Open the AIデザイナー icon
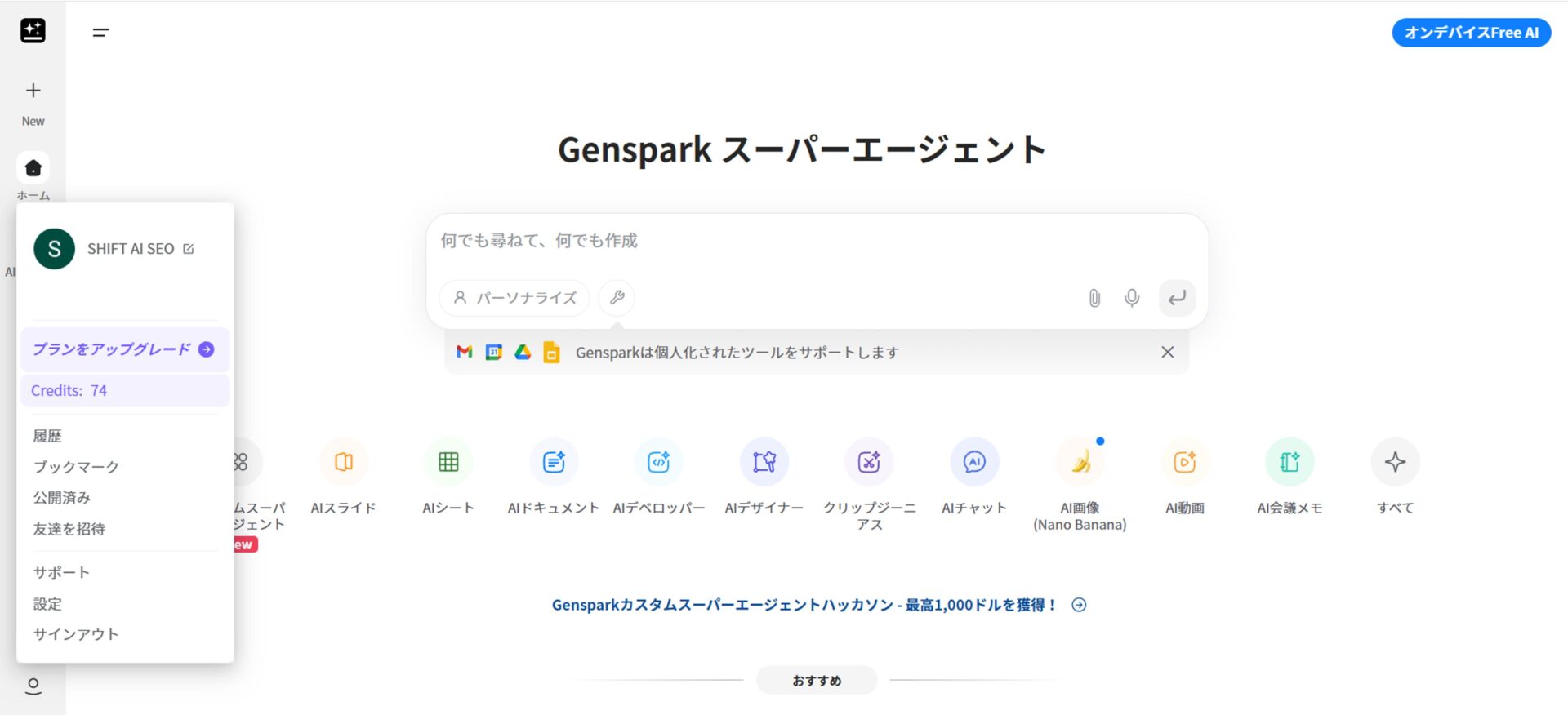The image size is (1568, 715). click(x=764, y=462)
